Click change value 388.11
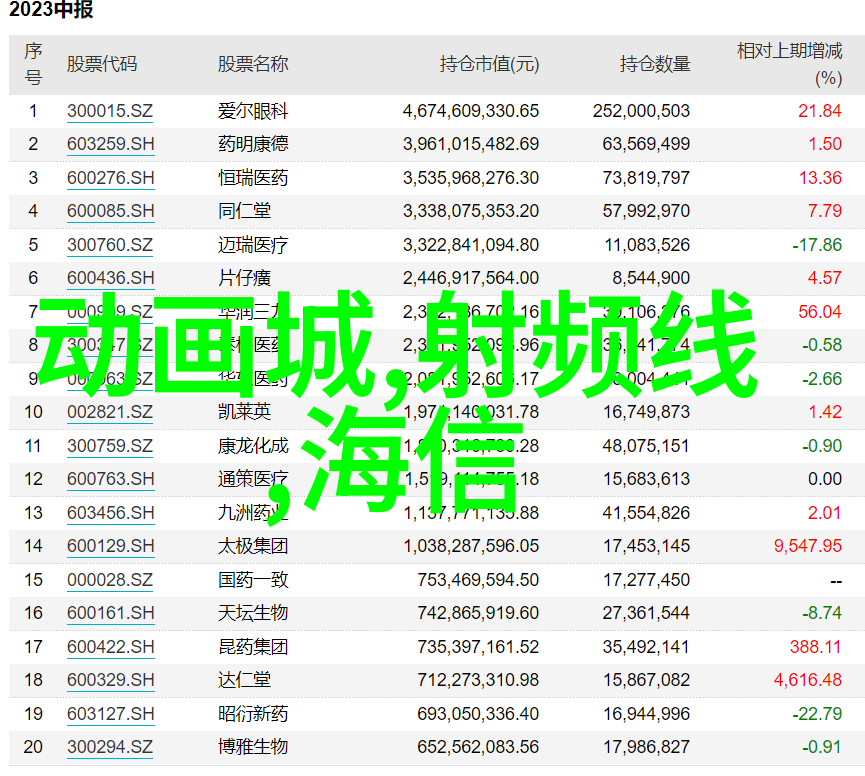Viewport: 865px width, 776px height. pos(816,647)
